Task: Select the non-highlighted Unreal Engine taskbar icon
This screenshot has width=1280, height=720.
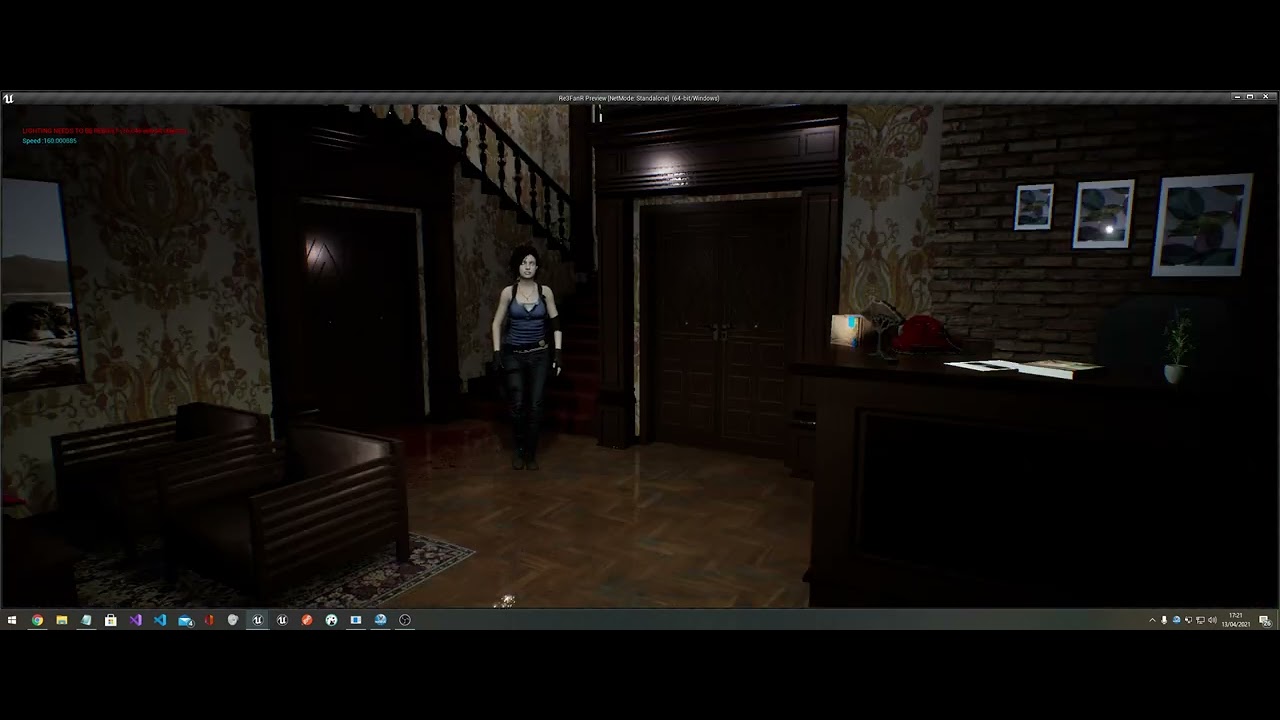Action: click(282, 620)
